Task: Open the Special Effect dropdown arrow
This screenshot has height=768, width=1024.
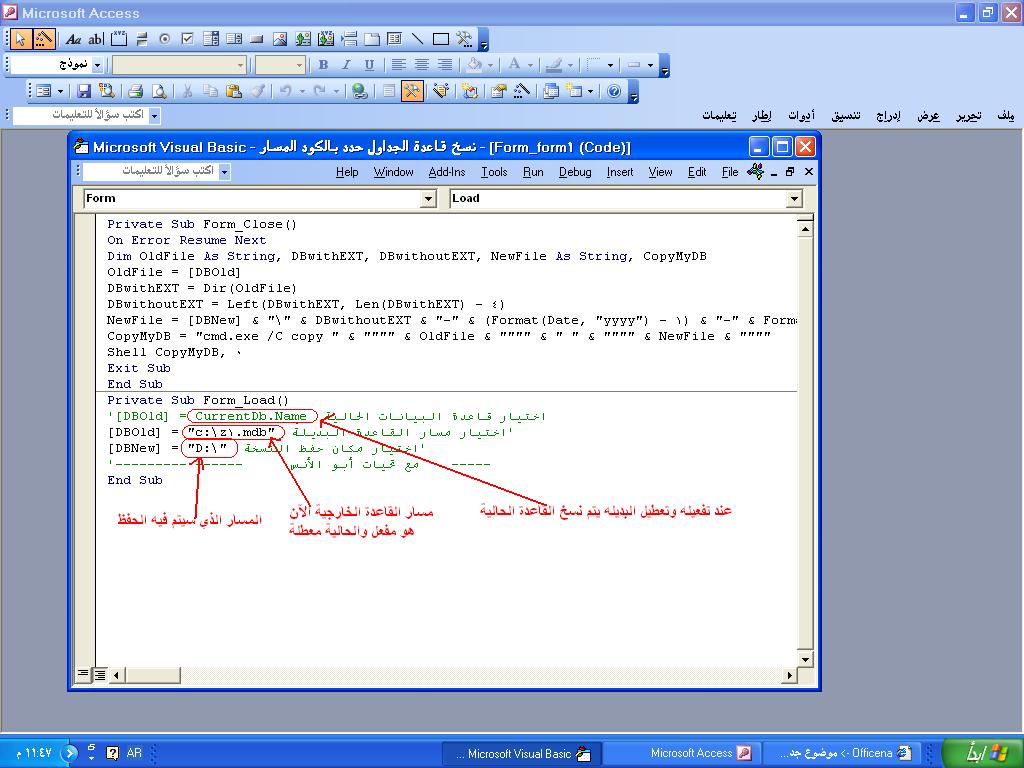Action: (650, 65)
